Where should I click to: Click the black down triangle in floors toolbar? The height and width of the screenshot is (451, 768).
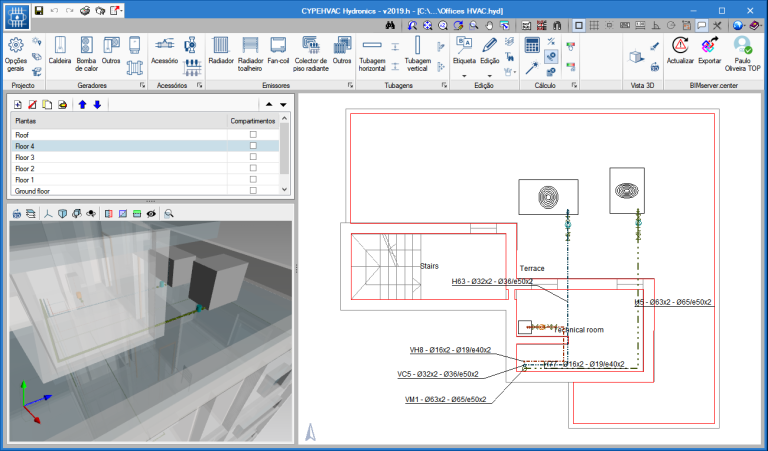pos(283,104)
